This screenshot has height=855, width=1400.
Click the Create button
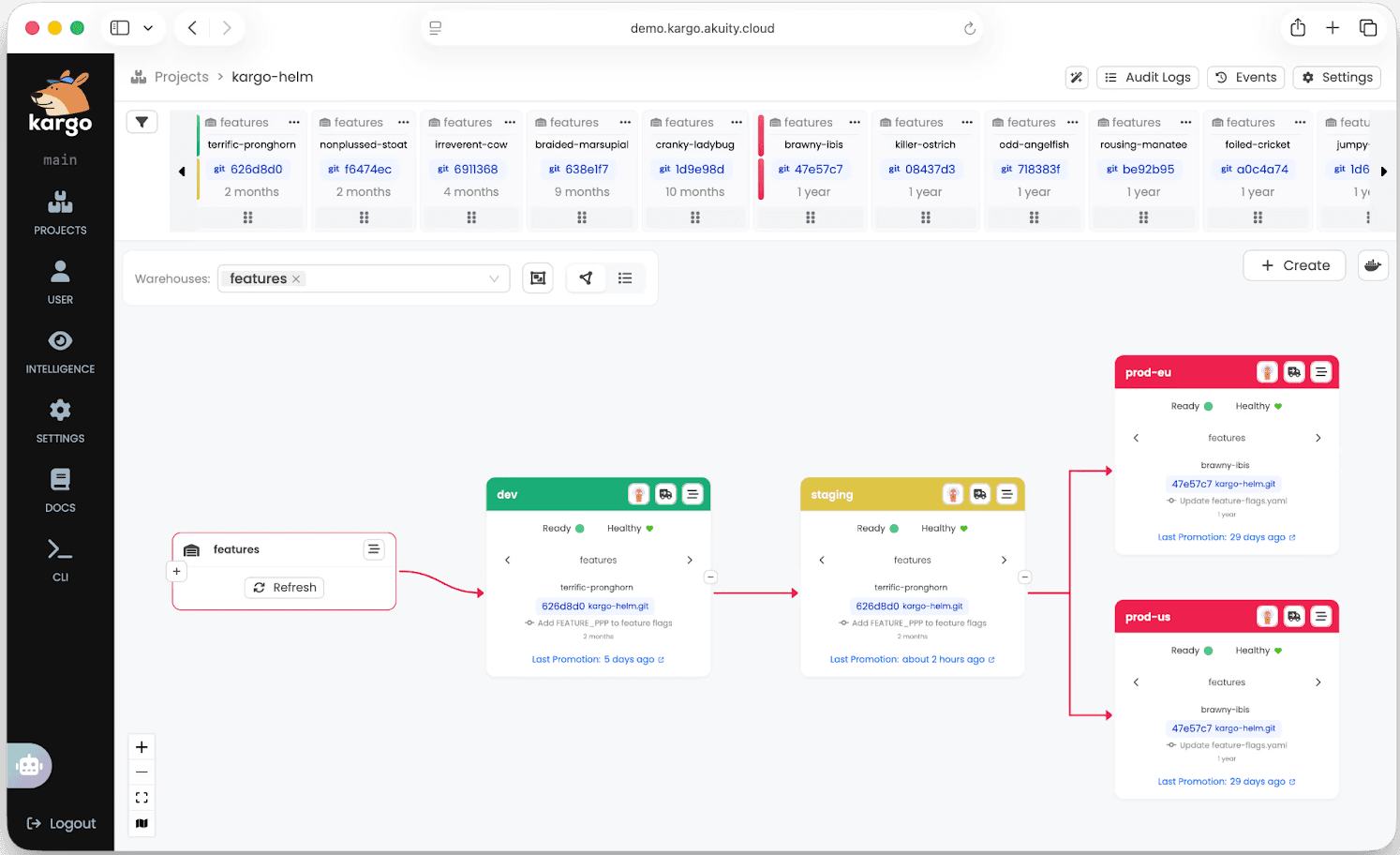[x=1295, y=265]
